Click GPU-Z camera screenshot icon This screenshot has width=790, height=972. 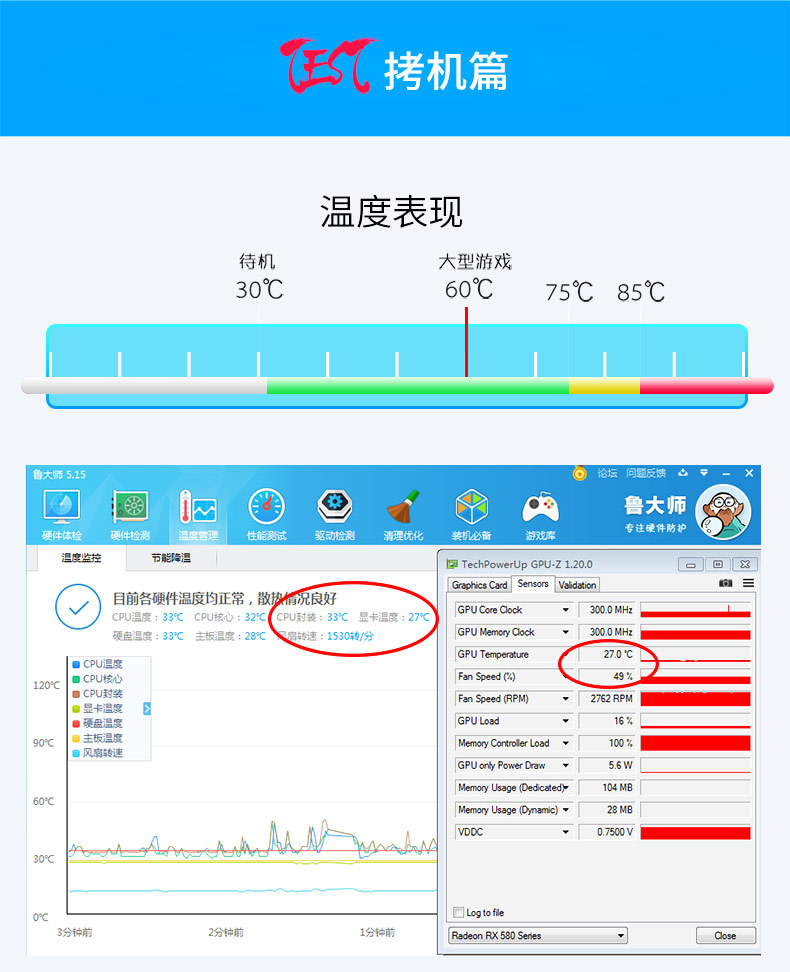point(726,583)
